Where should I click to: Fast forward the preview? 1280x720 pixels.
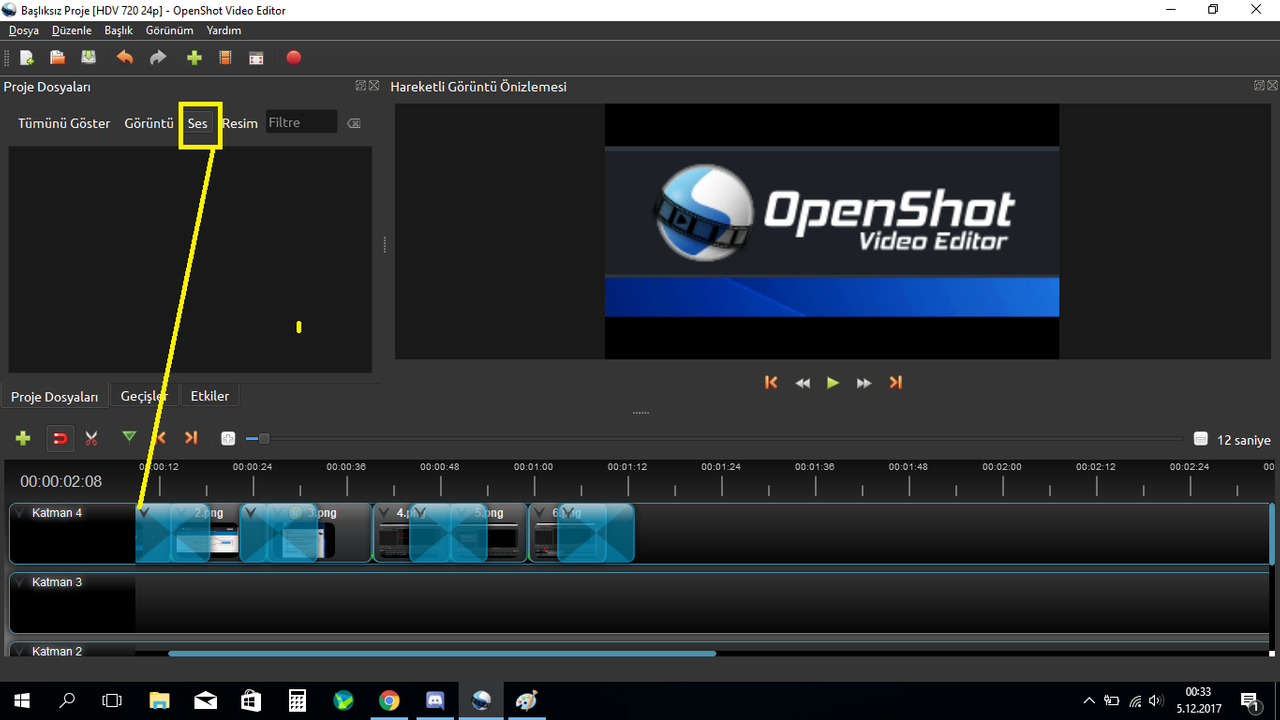click(864, 383)
